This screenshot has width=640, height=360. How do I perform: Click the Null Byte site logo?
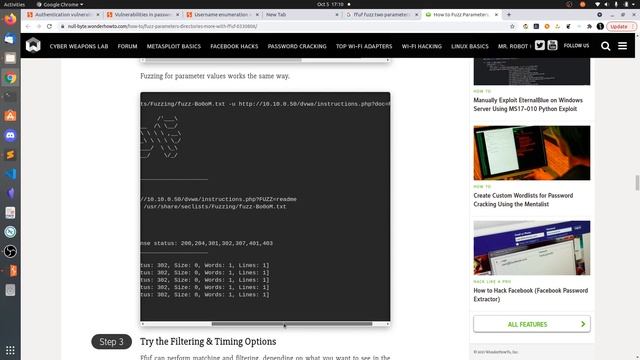[x=33, y=45]
